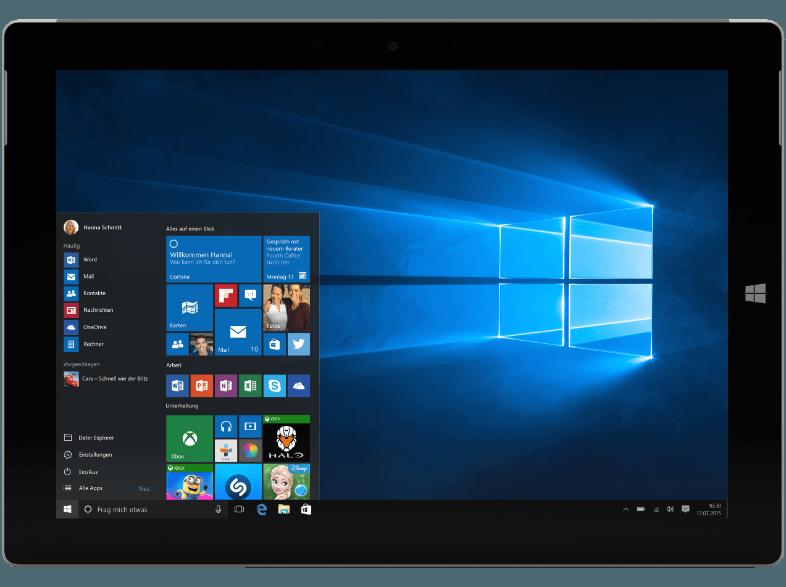Click the battery icon in system tray
Viewport: 786px width, 587px height.
click(x=641, y=509)
